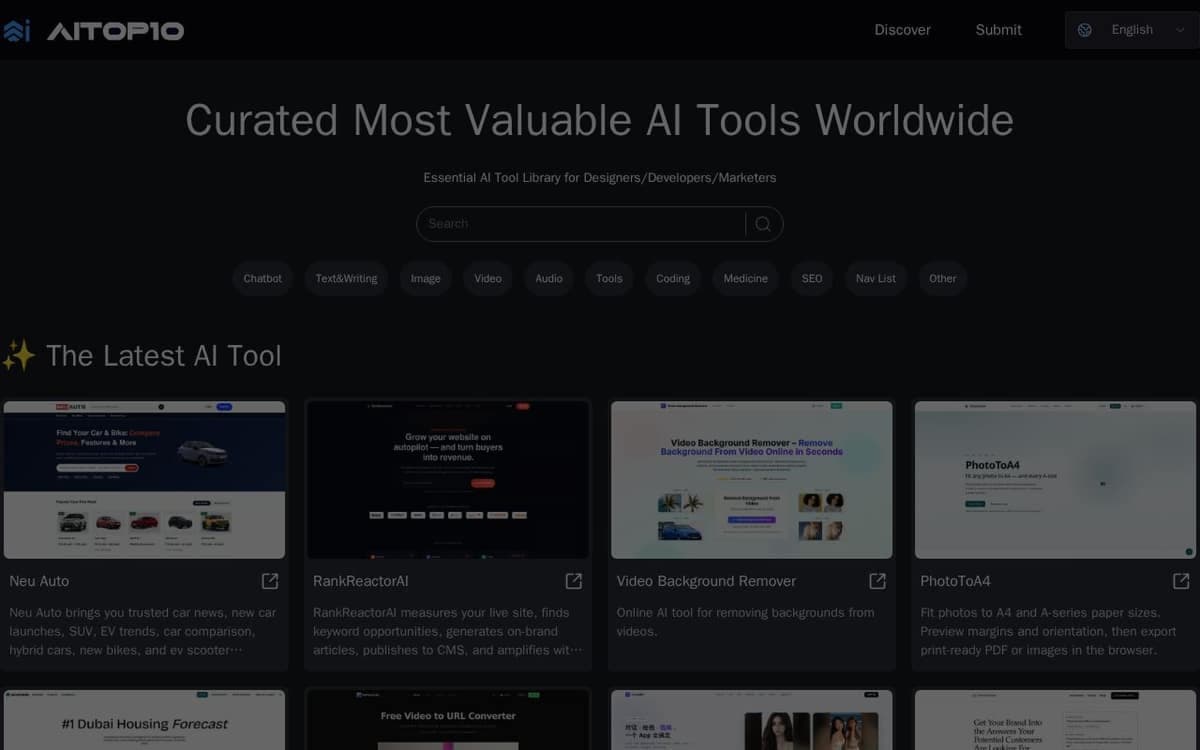Click the AITOP10 logo icon
The width and height of the screenshot is (1200, 750).
(17, 31)
